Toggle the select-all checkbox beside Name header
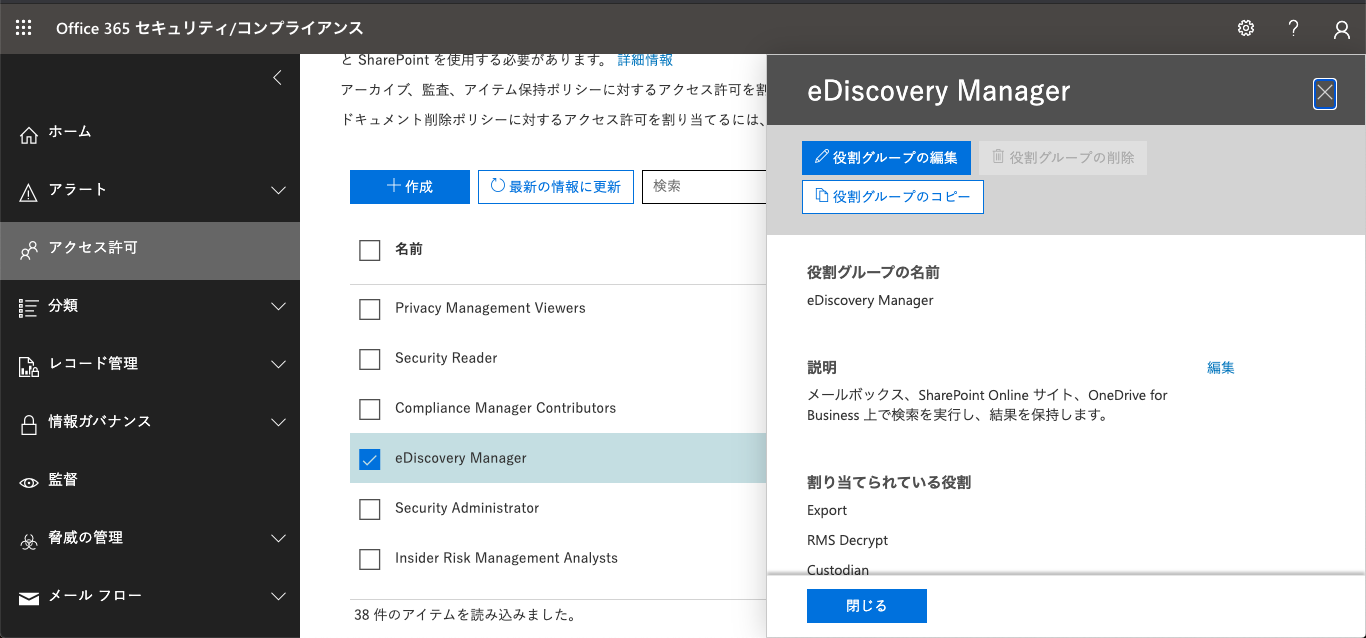The width and height of the screenshot is (1366, 638). tap(370, 250)
